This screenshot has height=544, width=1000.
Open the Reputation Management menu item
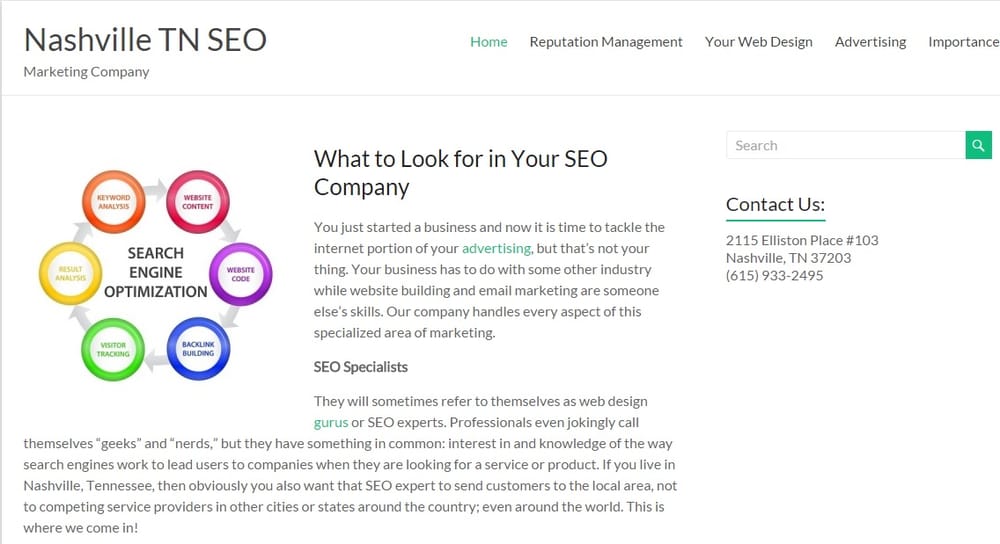click(x=606, y=42)
